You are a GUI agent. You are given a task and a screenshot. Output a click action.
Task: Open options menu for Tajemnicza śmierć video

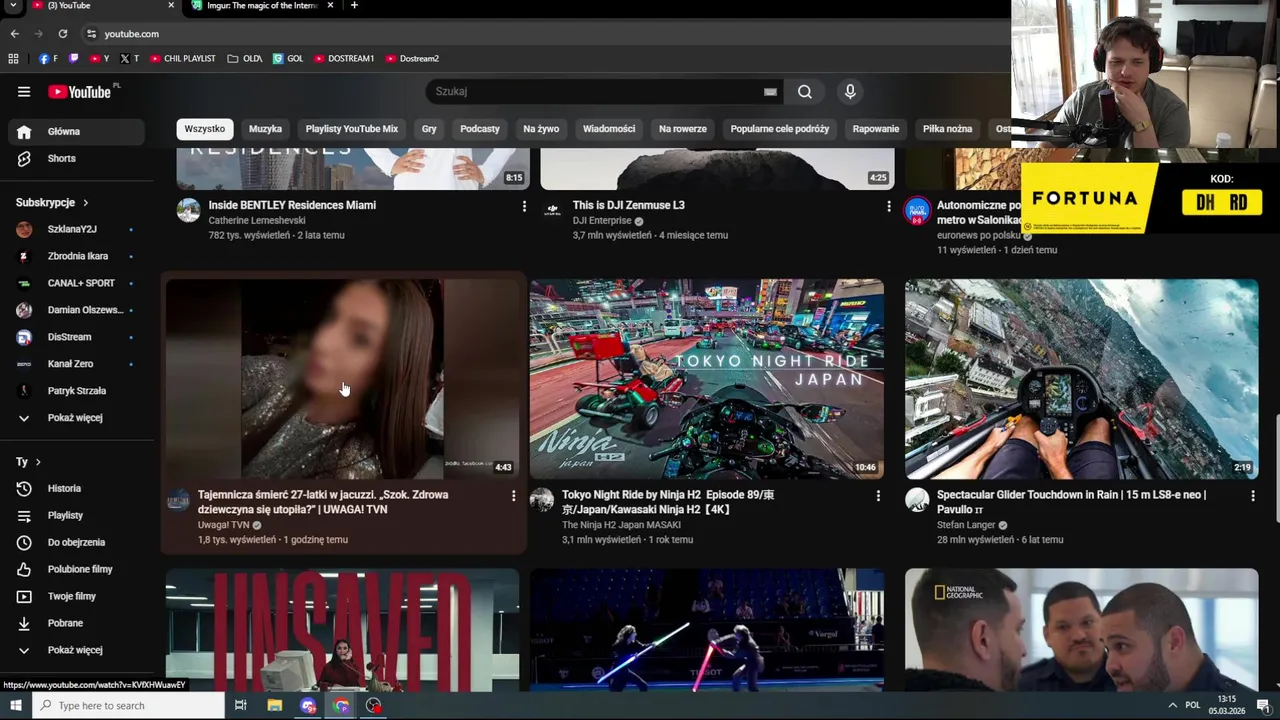tap(514, 496)
